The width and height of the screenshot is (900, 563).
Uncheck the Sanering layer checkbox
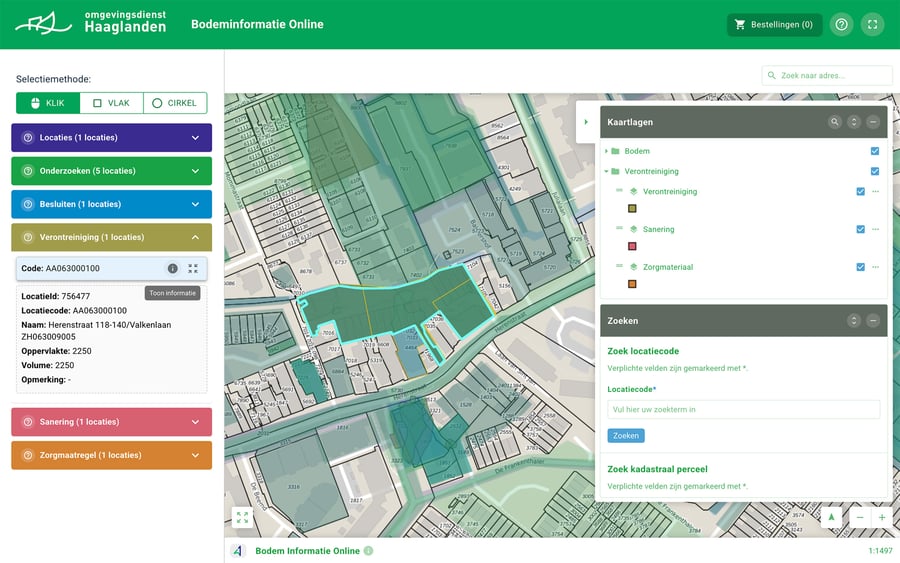click(860, 229)
